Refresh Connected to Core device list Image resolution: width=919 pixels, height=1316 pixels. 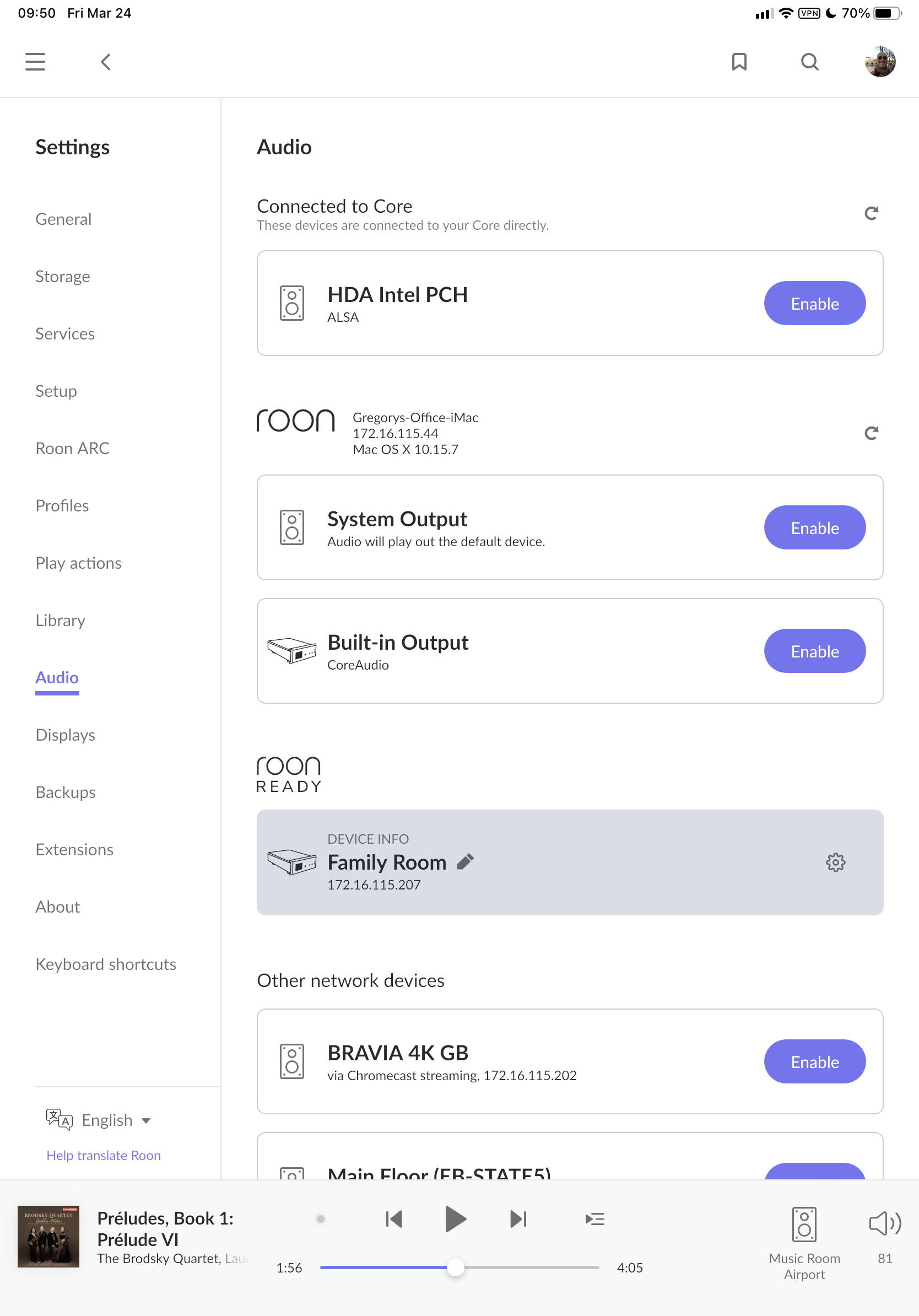[x=871, y=213]
